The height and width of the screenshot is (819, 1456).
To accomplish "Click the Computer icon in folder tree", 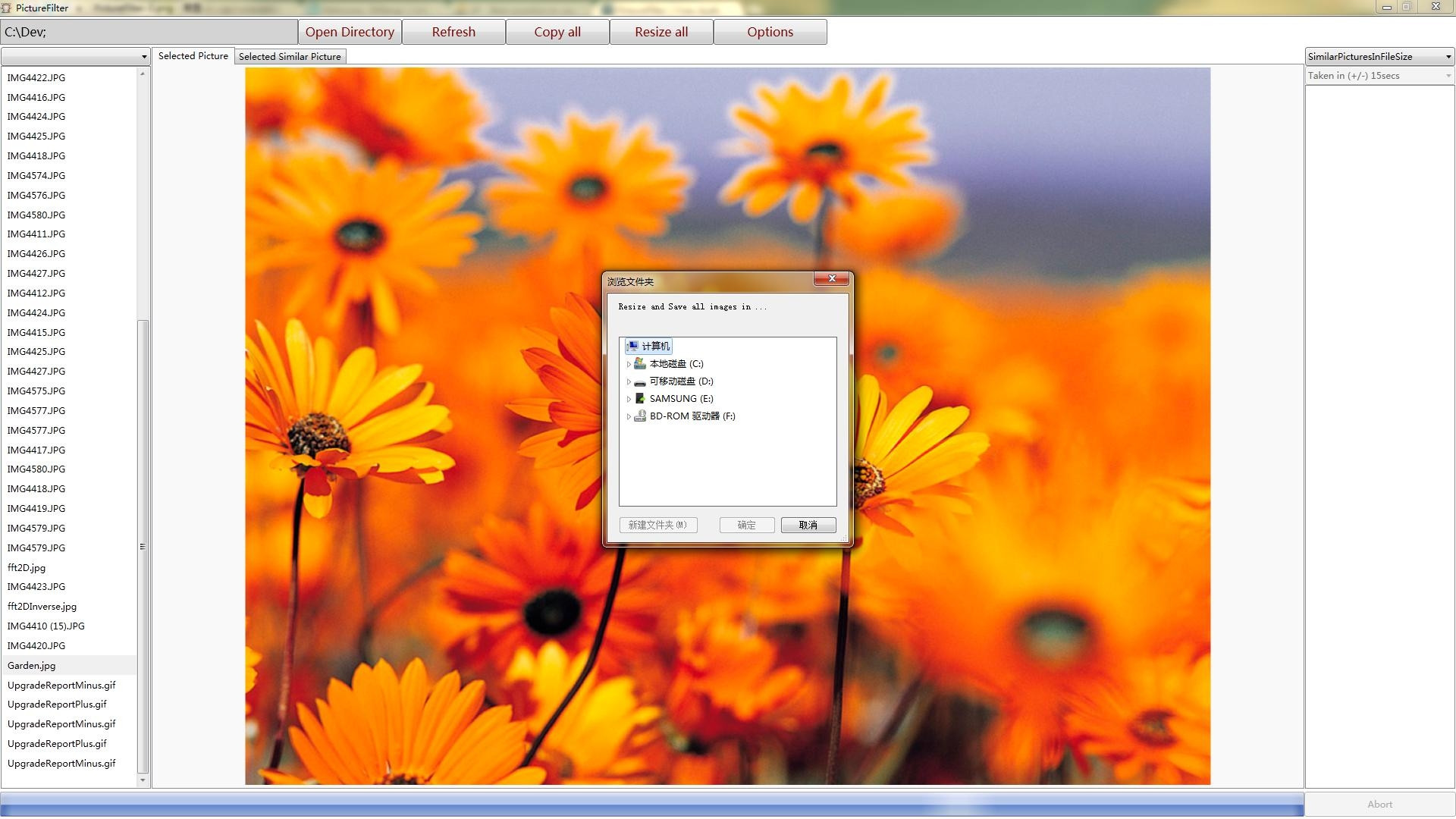I will coord(633,347).
